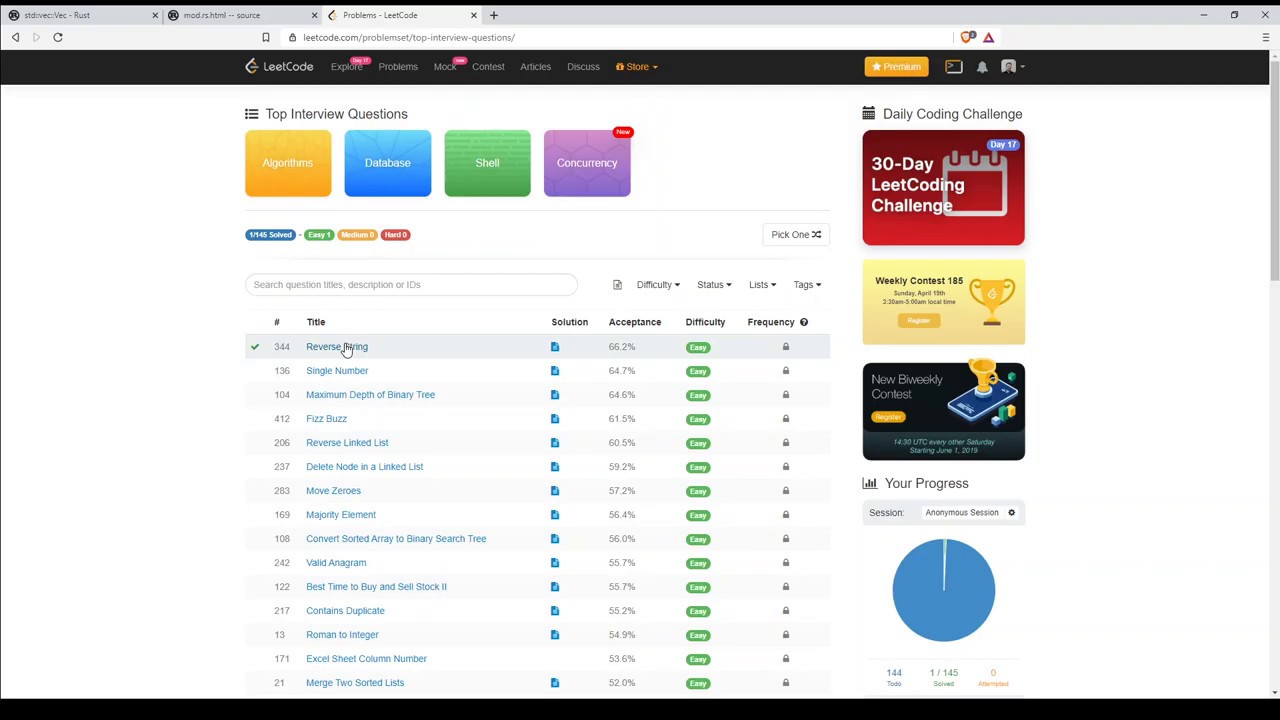Open the playground terminal icon in header
1280x720 pixels.
954,67
